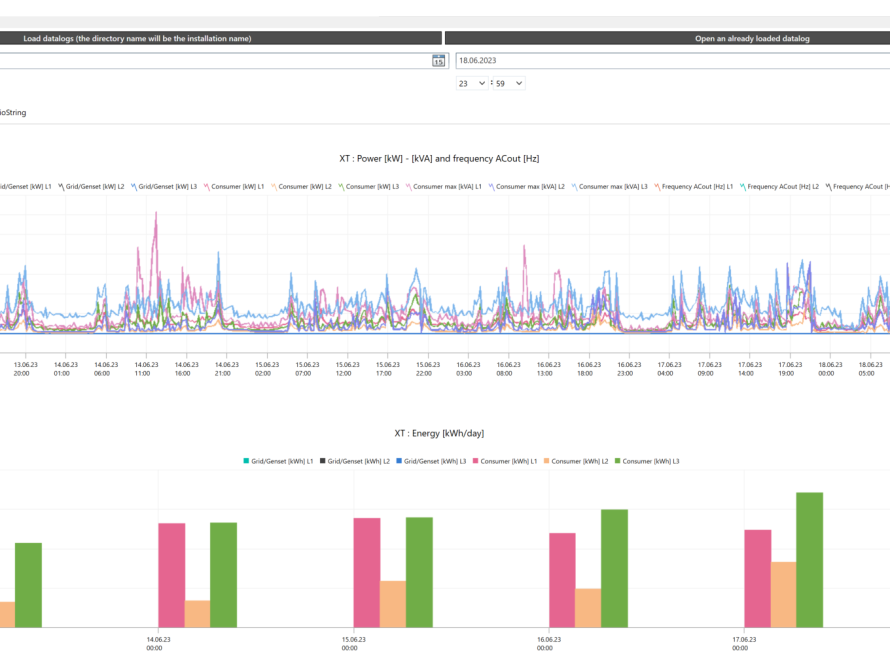This screenshot has width=890, height=664.
Task: Click the Consumer max [kVA] L3 legend icon
Action: 575,186
